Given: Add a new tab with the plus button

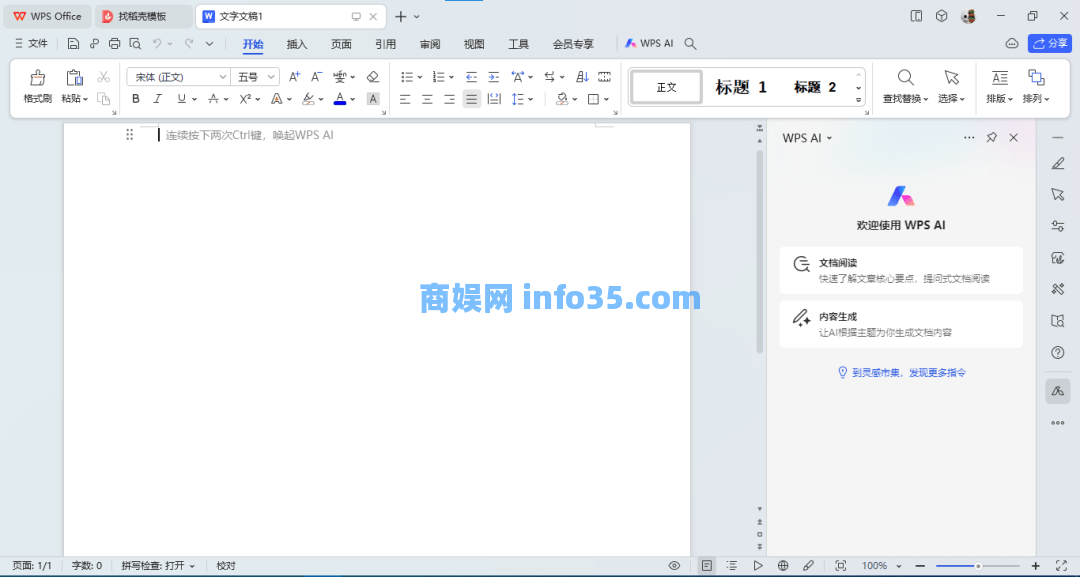Looking at the screenshot, I should [401, 17].
